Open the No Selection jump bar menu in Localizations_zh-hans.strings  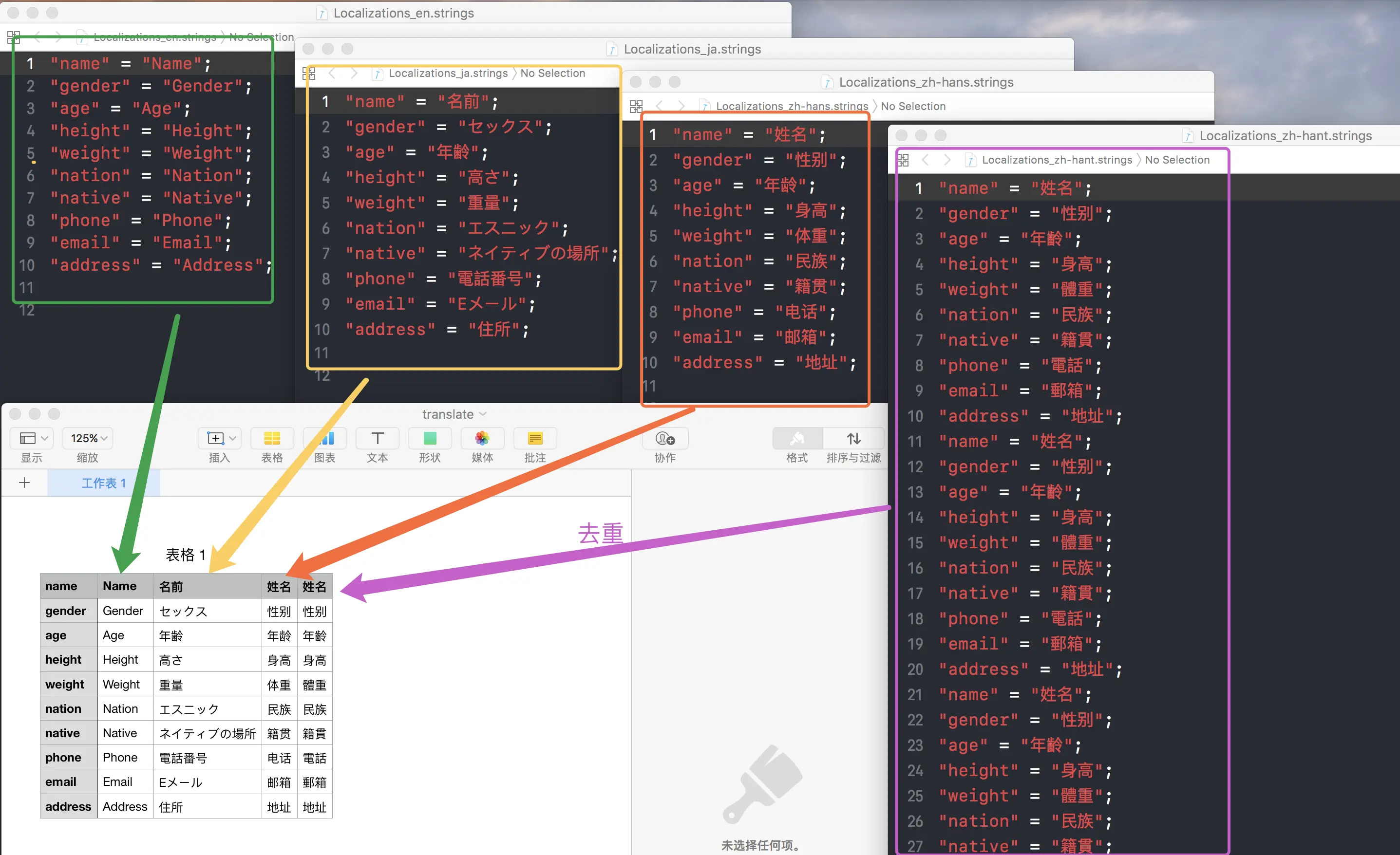pos(913,106)
